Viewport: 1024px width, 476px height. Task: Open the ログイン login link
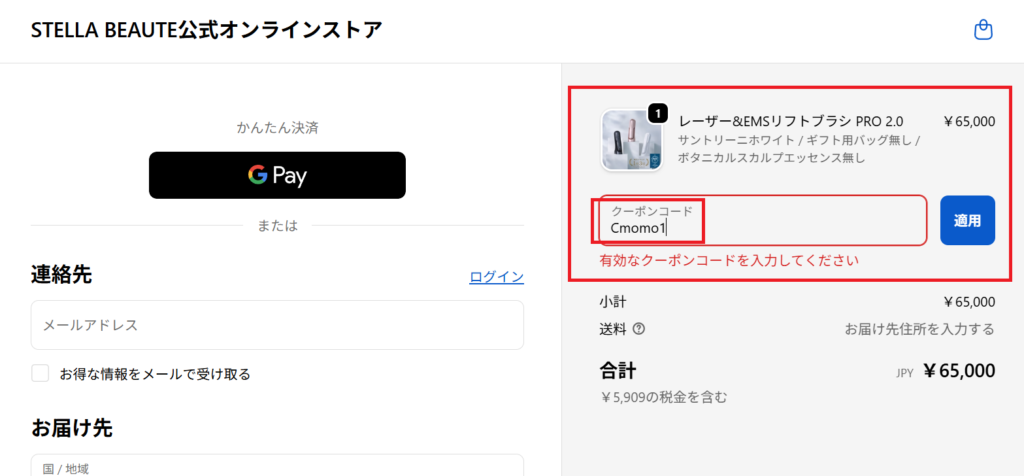point(496,277)
